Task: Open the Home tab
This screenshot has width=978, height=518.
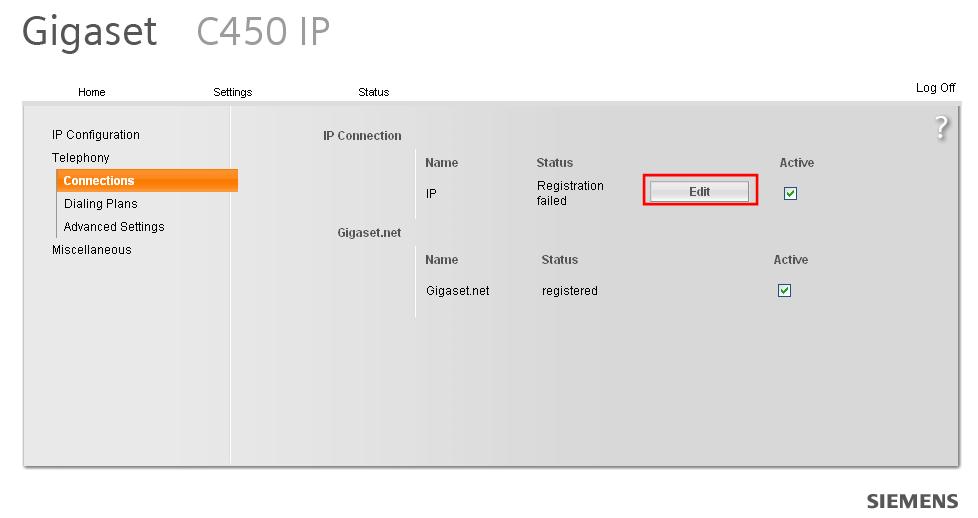Action: coord(91,92)
